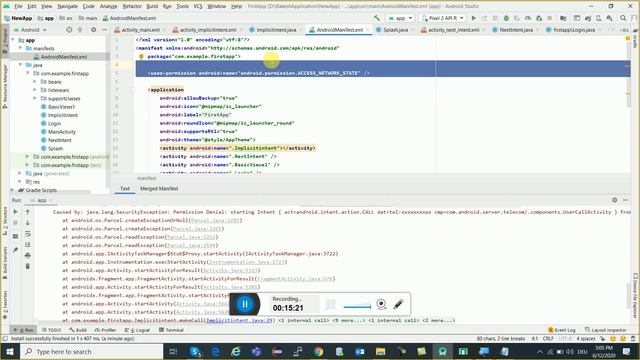Clear Run console with trash icon
Viewport: 640px width, 360px height.
27,266
